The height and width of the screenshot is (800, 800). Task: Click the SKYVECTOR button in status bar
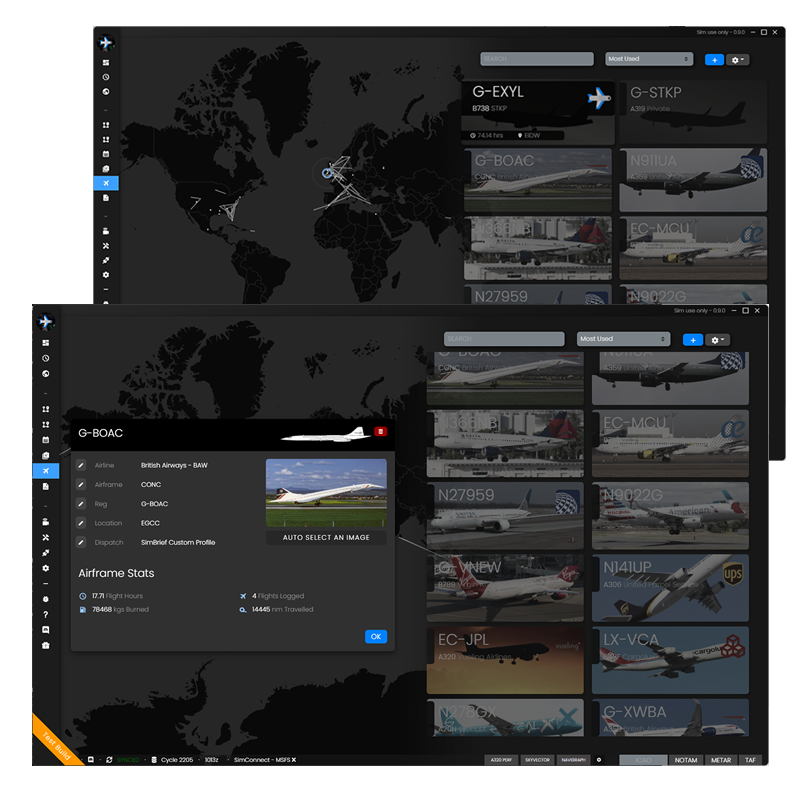[x=537, y=760]
